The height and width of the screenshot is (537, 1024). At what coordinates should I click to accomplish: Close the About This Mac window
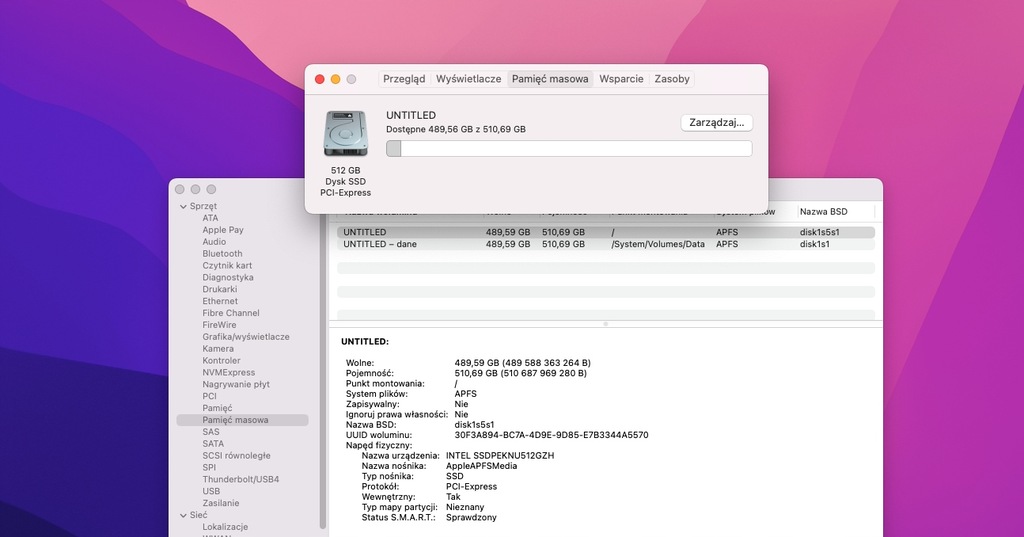pyautogui.click(x=319, y=79)
